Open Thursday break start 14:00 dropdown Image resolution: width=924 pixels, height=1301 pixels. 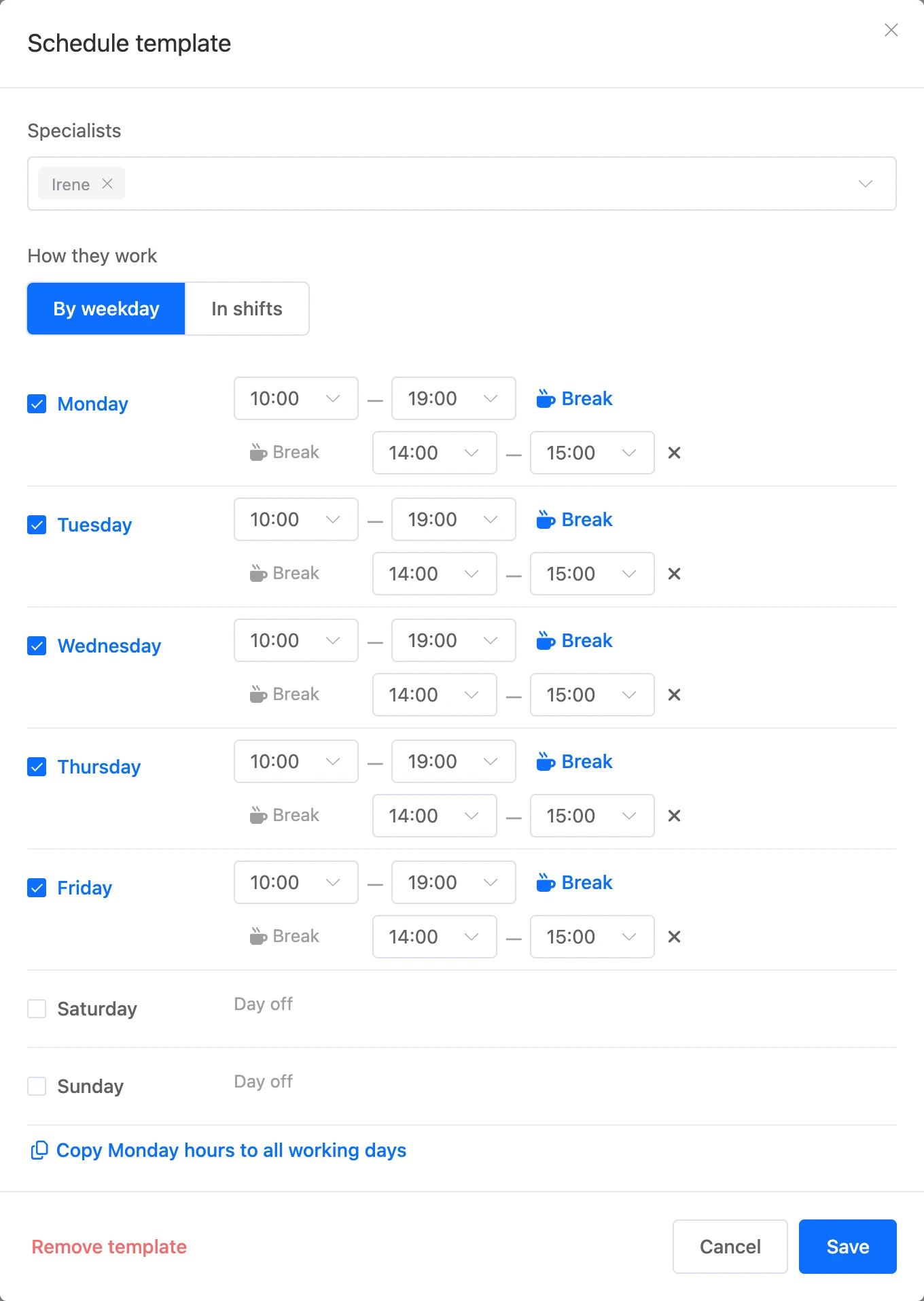[435, 816]
